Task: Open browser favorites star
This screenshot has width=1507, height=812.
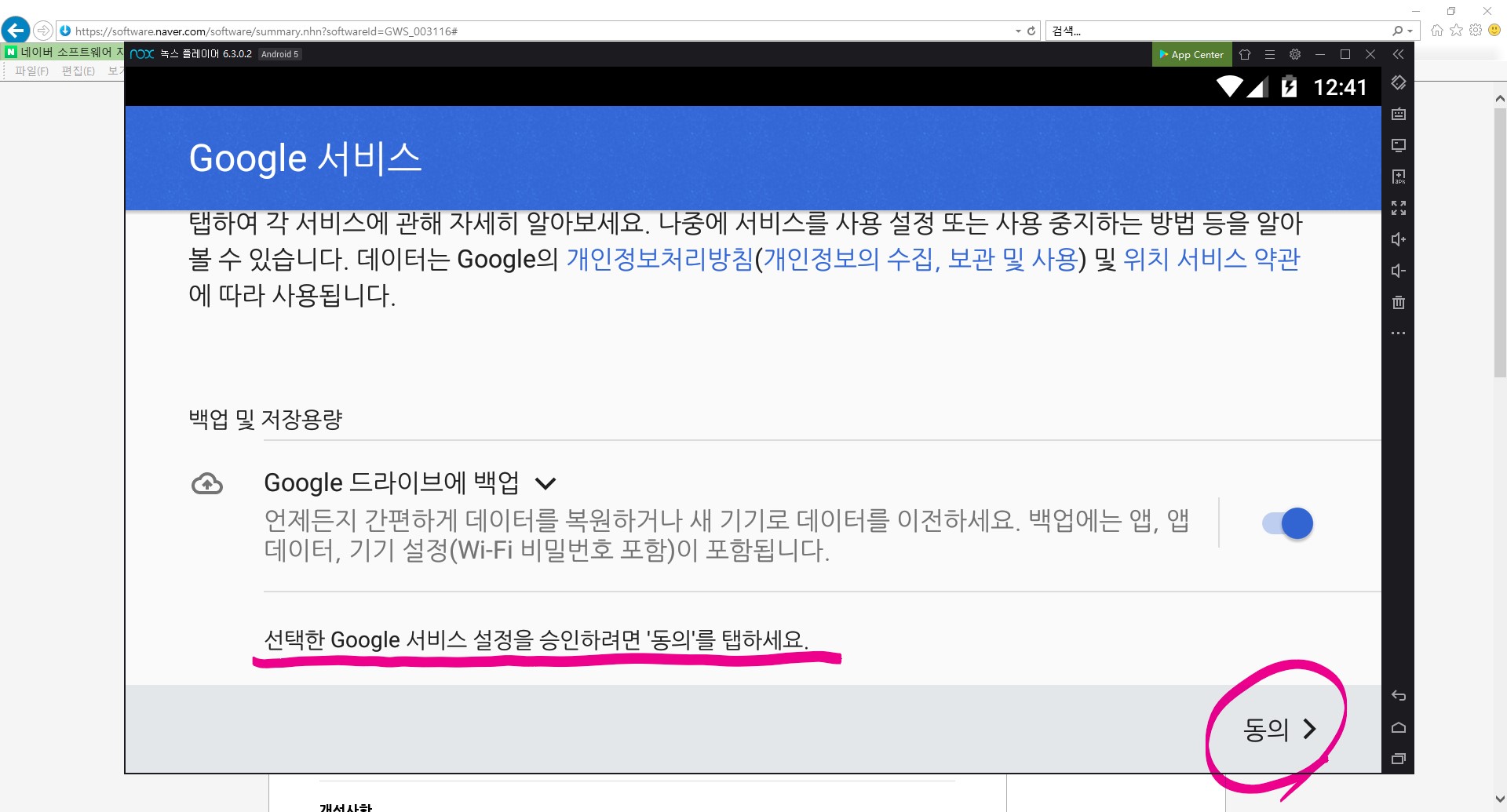Action: pos(1457,30)
